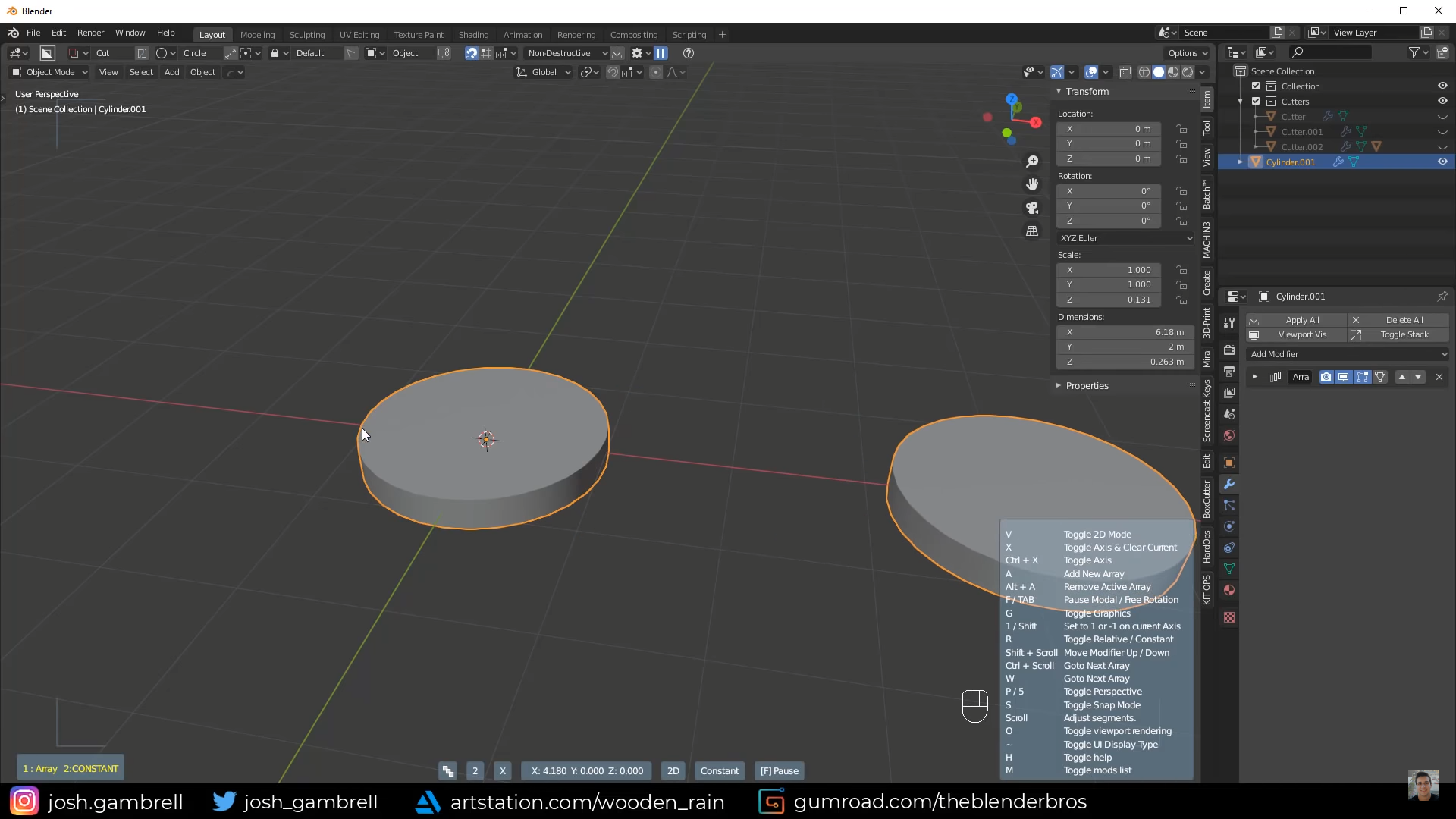Toggle X-ray display icon in header
The width and height of the screenshot is (1456, 819).
(x=1125, y=72)
